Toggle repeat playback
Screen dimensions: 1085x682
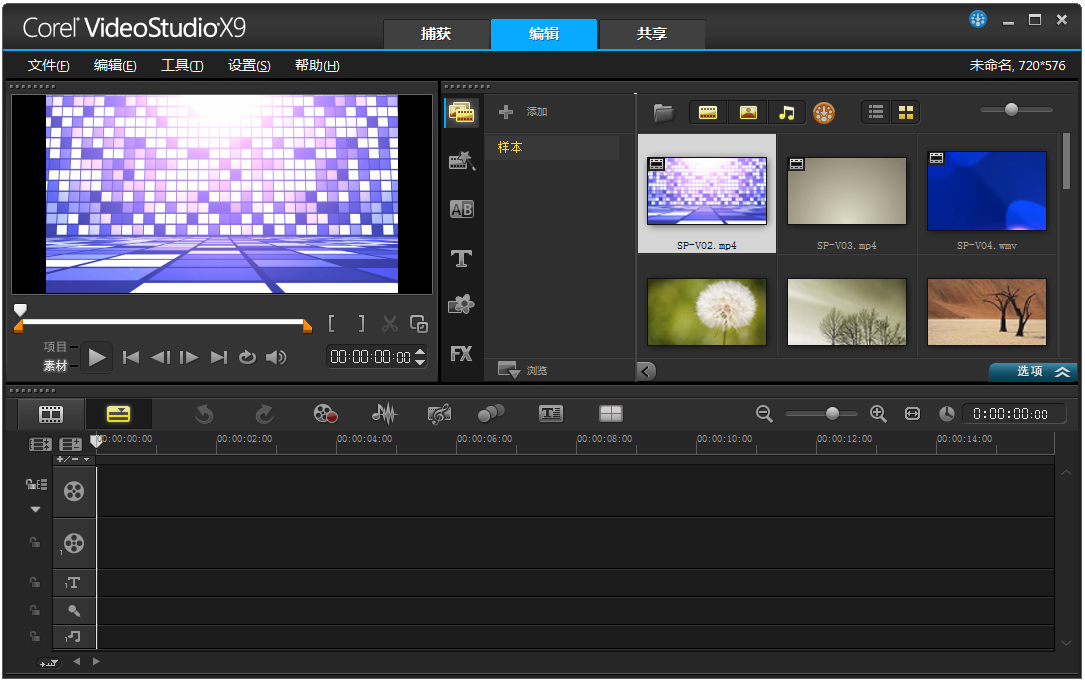[x=247, y=358]
